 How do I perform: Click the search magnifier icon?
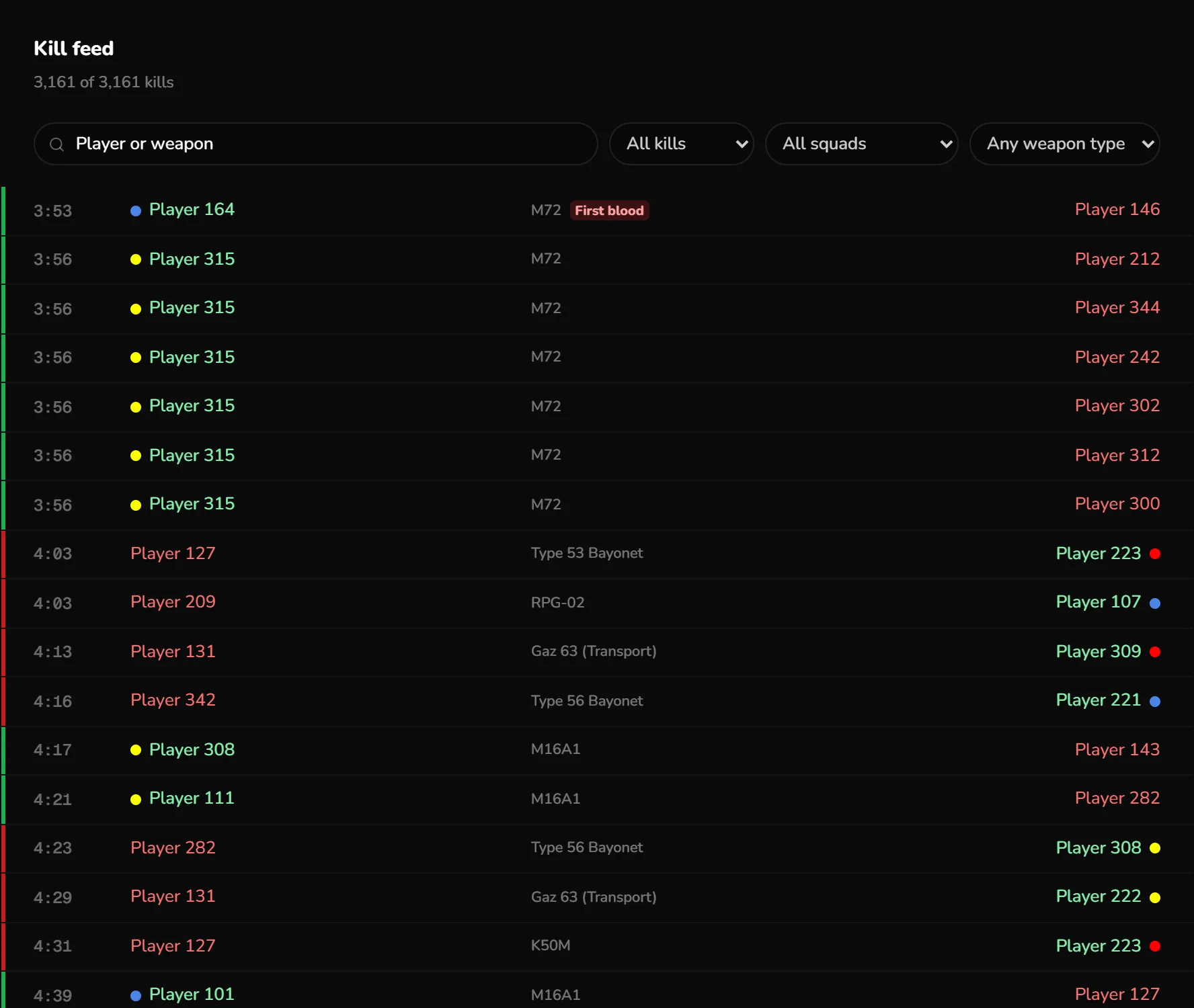pos(56,144)
